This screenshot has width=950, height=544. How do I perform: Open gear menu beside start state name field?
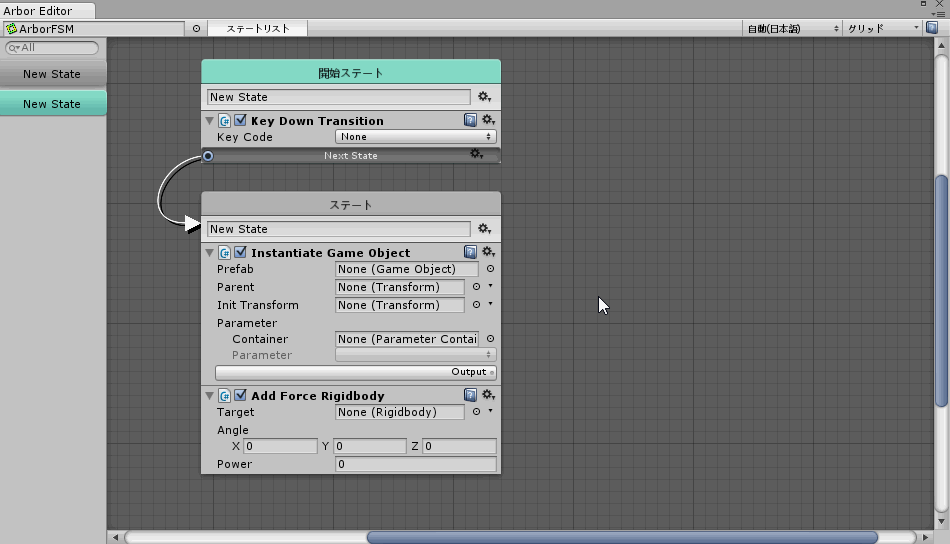484,97
